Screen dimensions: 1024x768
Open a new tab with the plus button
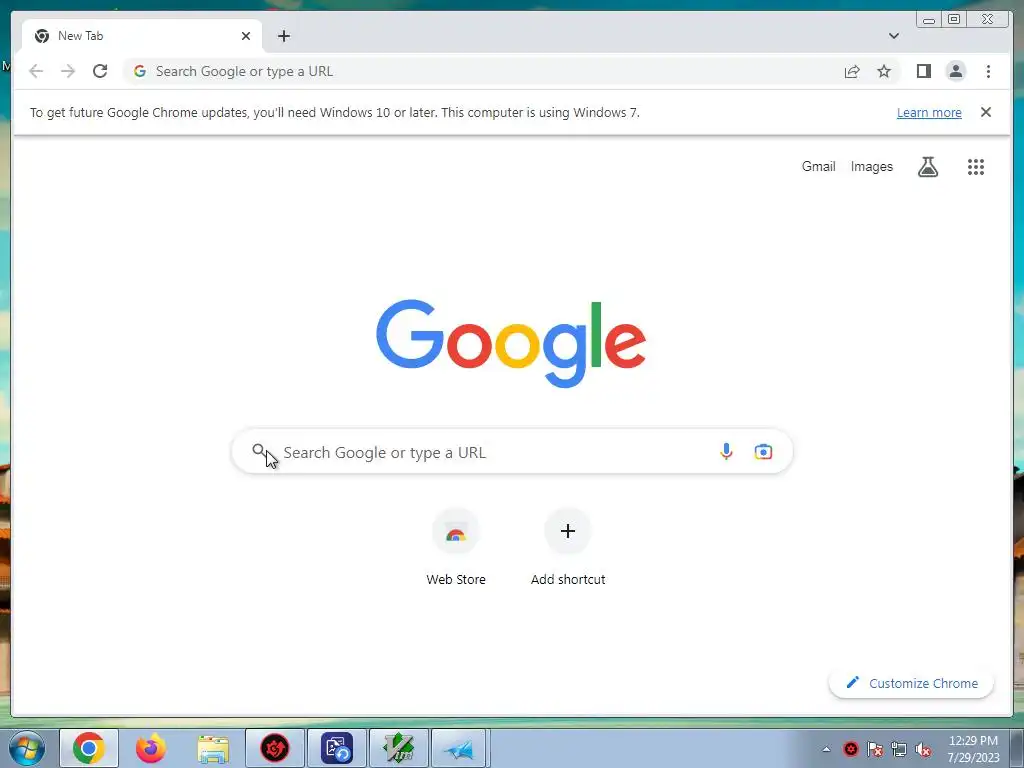(283, 36)
